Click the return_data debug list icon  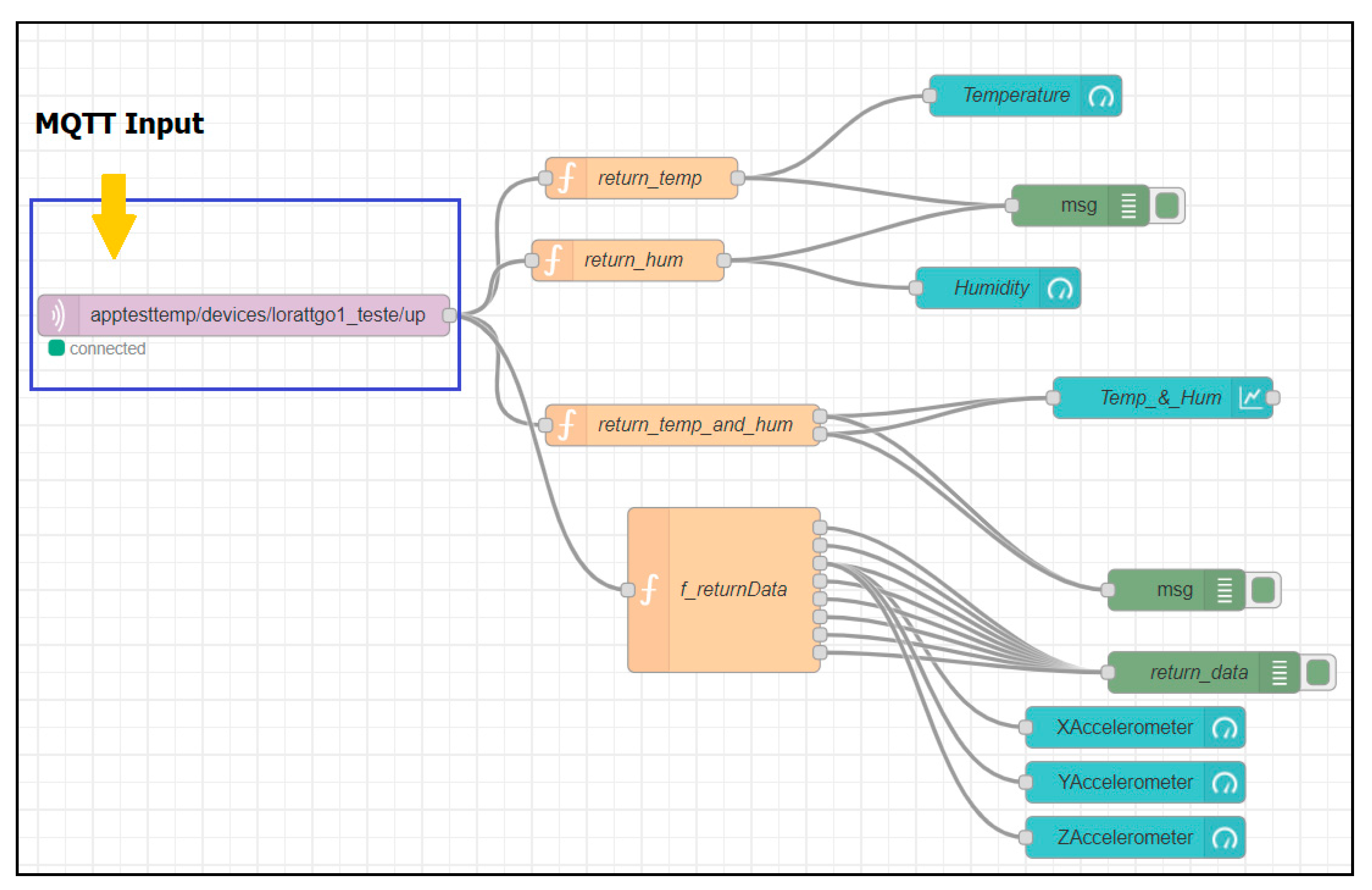1279,672
